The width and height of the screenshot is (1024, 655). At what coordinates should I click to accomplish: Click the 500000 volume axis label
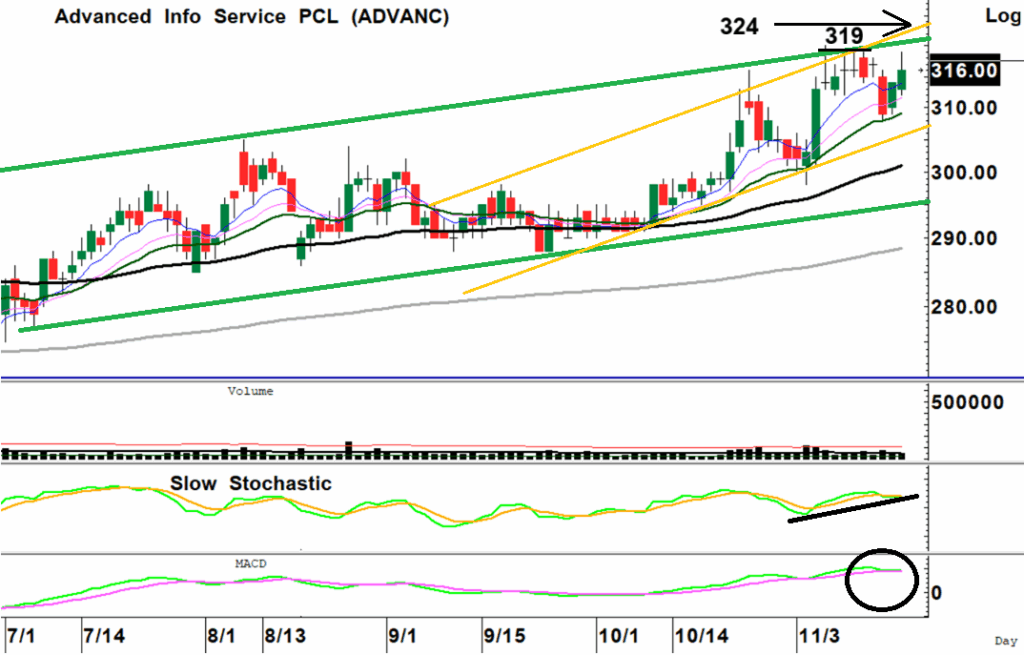(x=967, y=402)
